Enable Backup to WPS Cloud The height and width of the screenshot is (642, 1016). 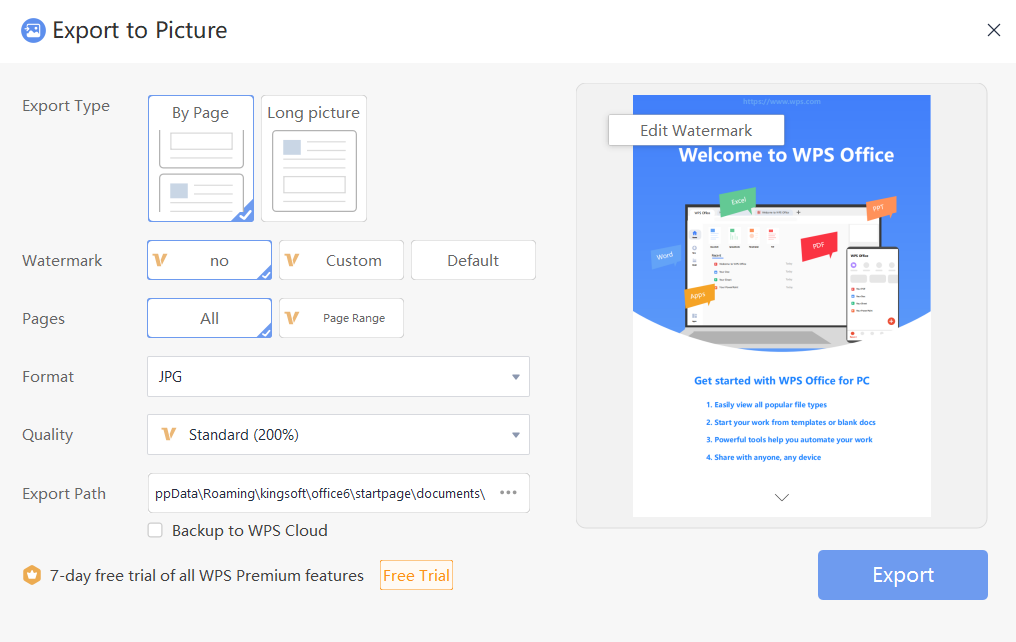155,531
